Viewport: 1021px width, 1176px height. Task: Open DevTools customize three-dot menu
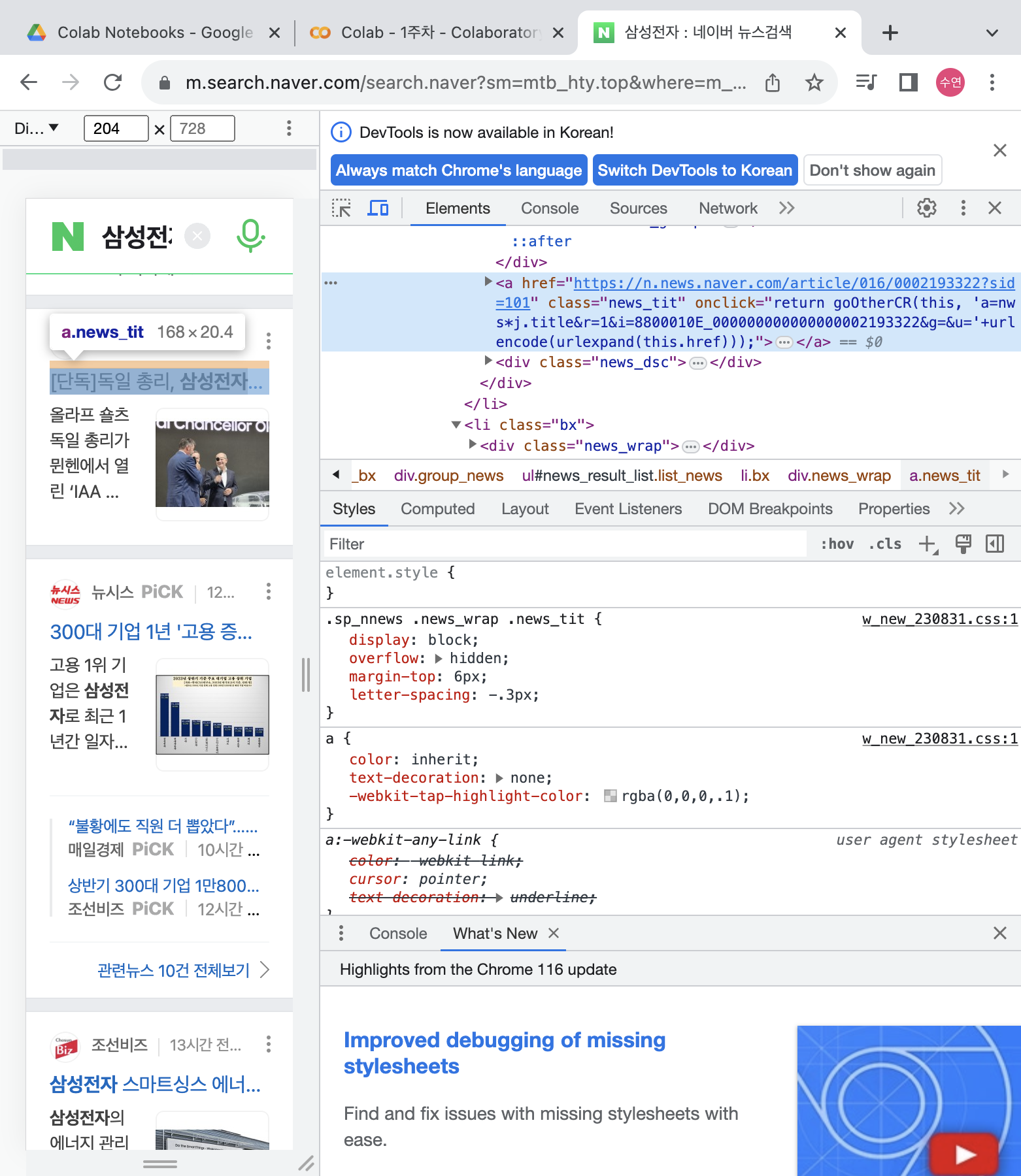click(x=963, y=208)
